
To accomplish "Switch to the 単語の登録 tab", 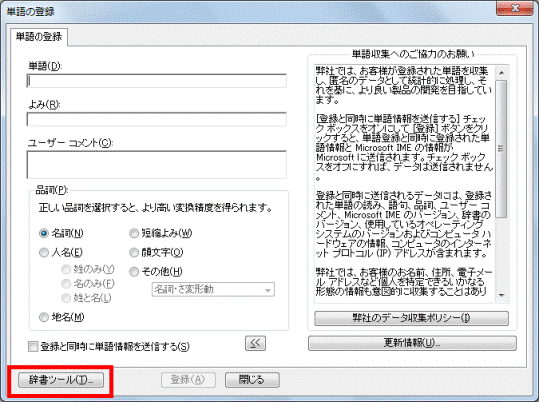I will point(39,36).
